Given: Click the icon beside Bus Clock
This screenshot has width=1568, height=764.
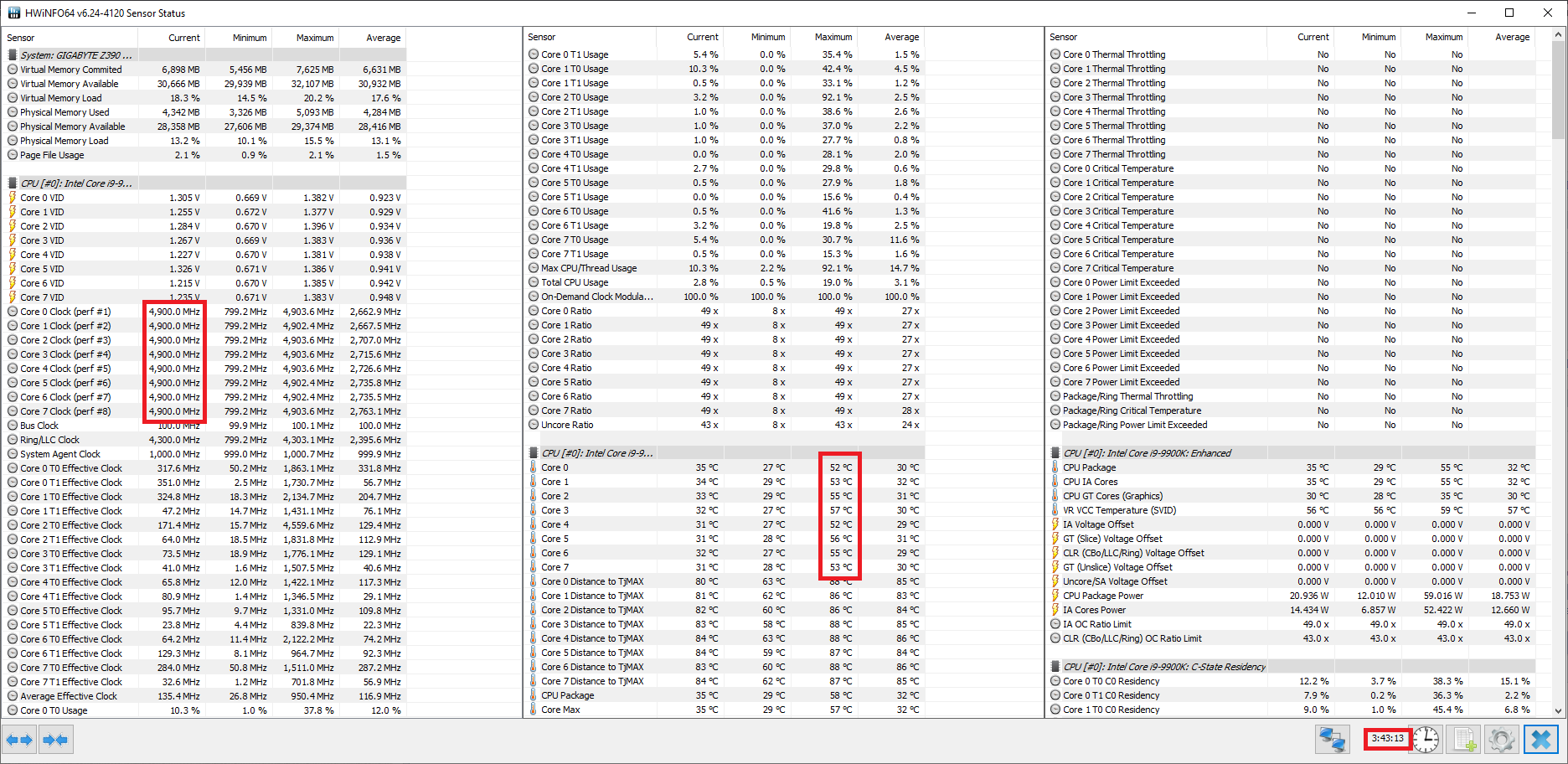Looking at the screenshot, I should click(13, 426).
